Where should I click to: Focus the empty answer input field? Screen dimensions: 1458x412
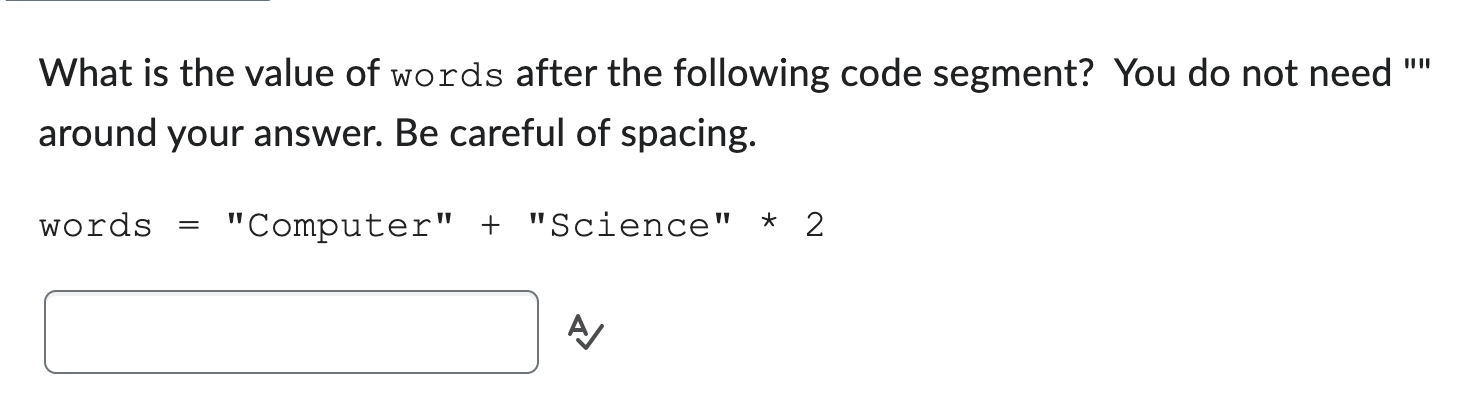(x=291, y=332)
